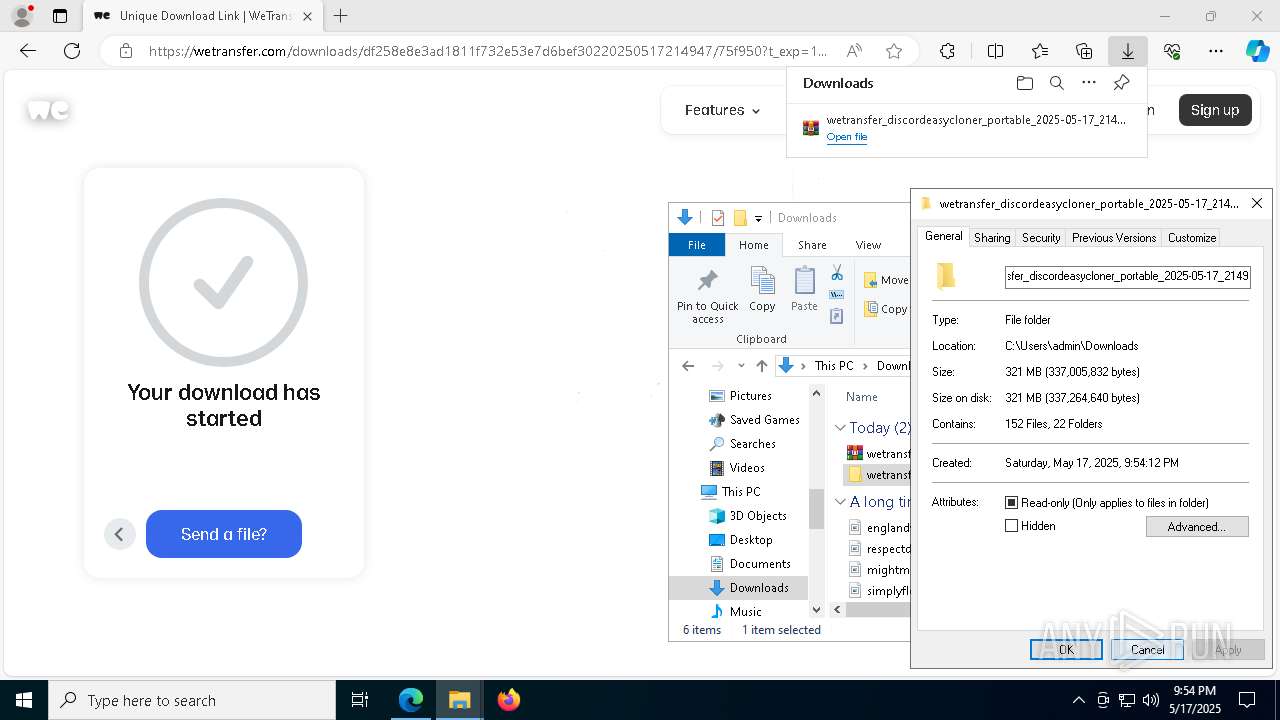Open Explorer quick access toolbar dropdown
The width and height of the screenshot is (1280, 720).
(x=758, y=218)
